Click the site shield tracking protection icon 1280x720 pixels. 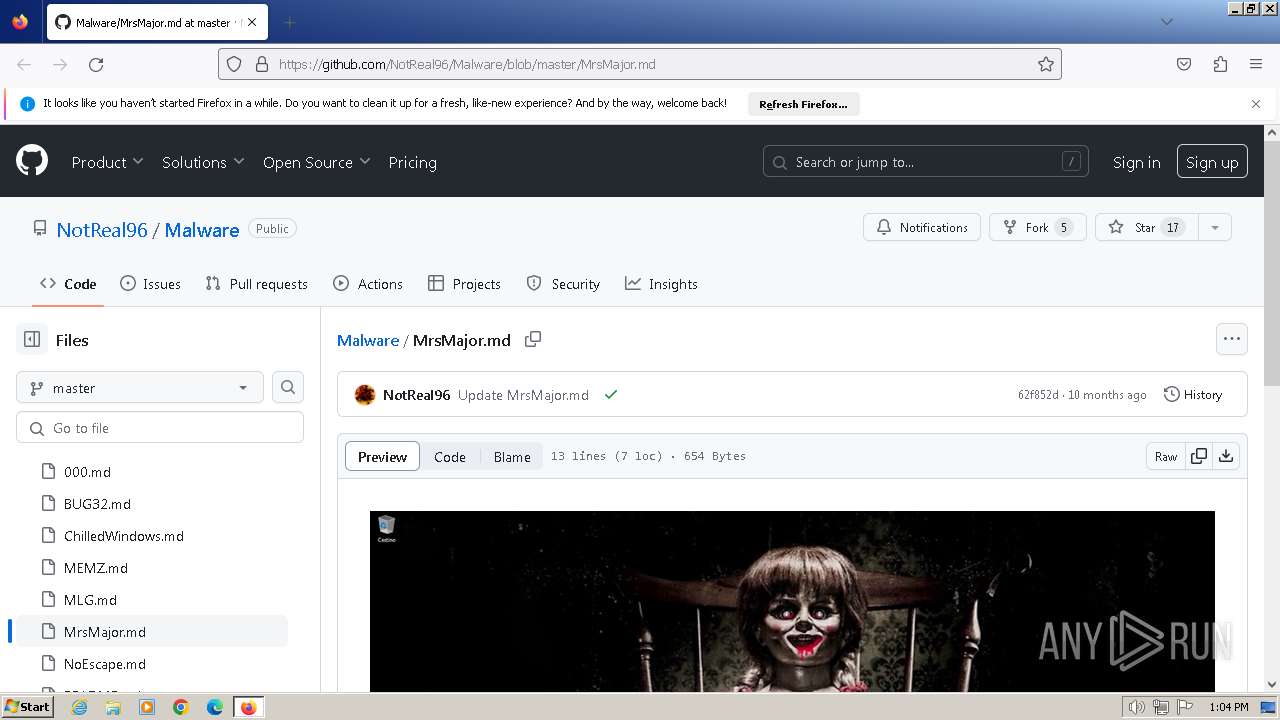tap(234, 64)
